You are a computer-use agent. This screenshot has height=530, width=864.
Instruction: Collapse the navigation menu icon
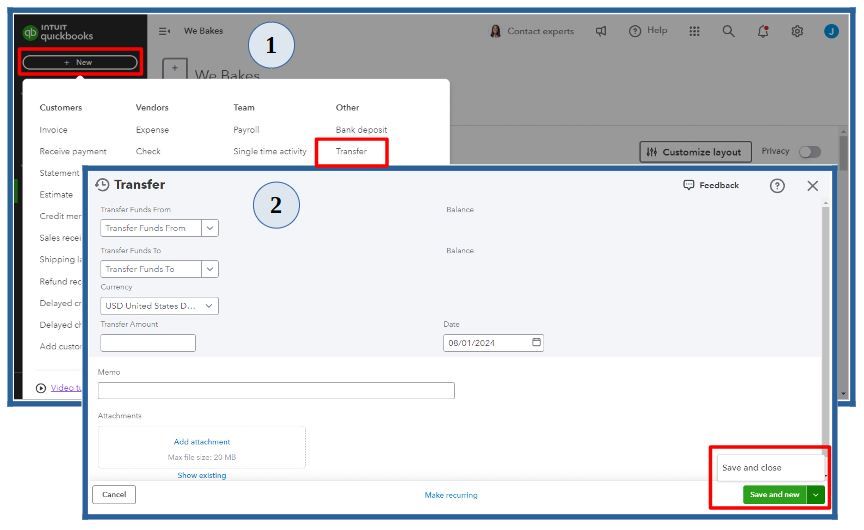[x=164, y=31]
